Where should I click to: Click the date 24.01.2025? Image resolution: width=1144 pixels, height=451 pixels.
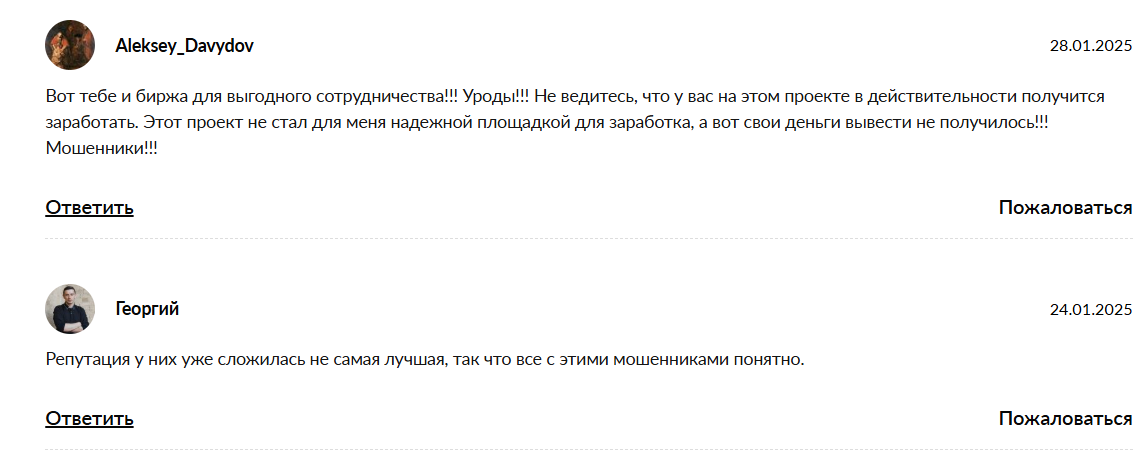[x=1091, y=309]
